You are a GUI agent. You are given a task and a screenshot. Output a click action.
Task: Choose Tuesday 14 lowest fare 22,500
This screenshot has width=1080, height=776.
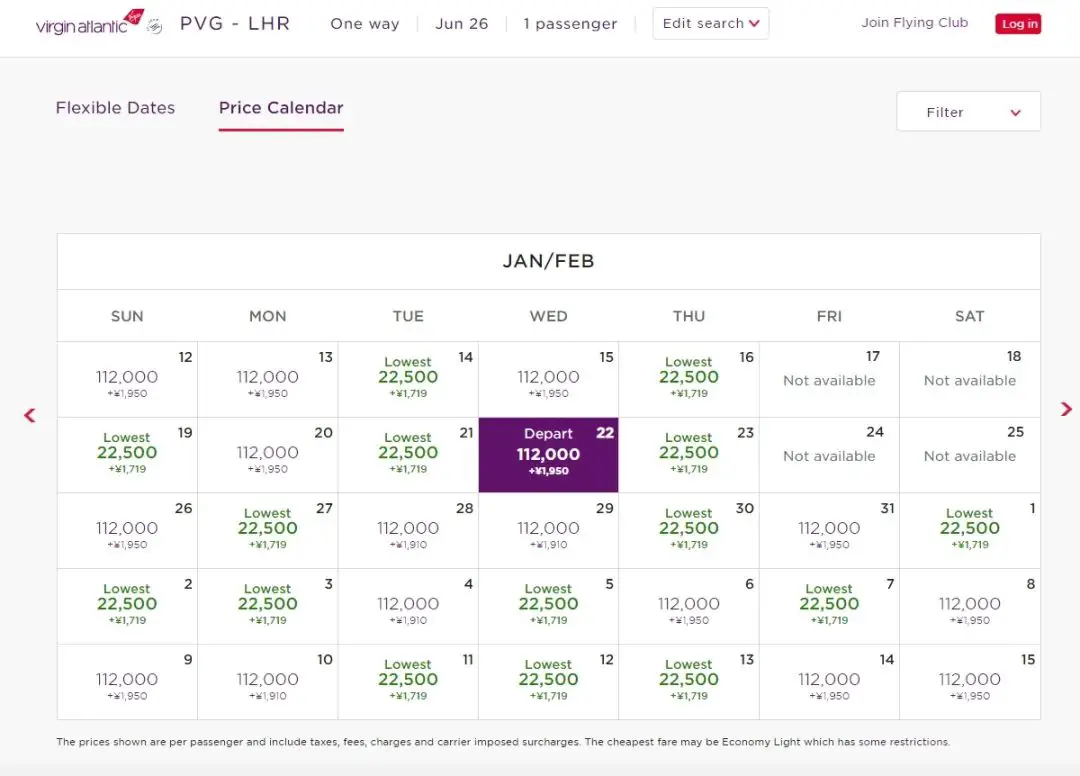tap(408, 379)
